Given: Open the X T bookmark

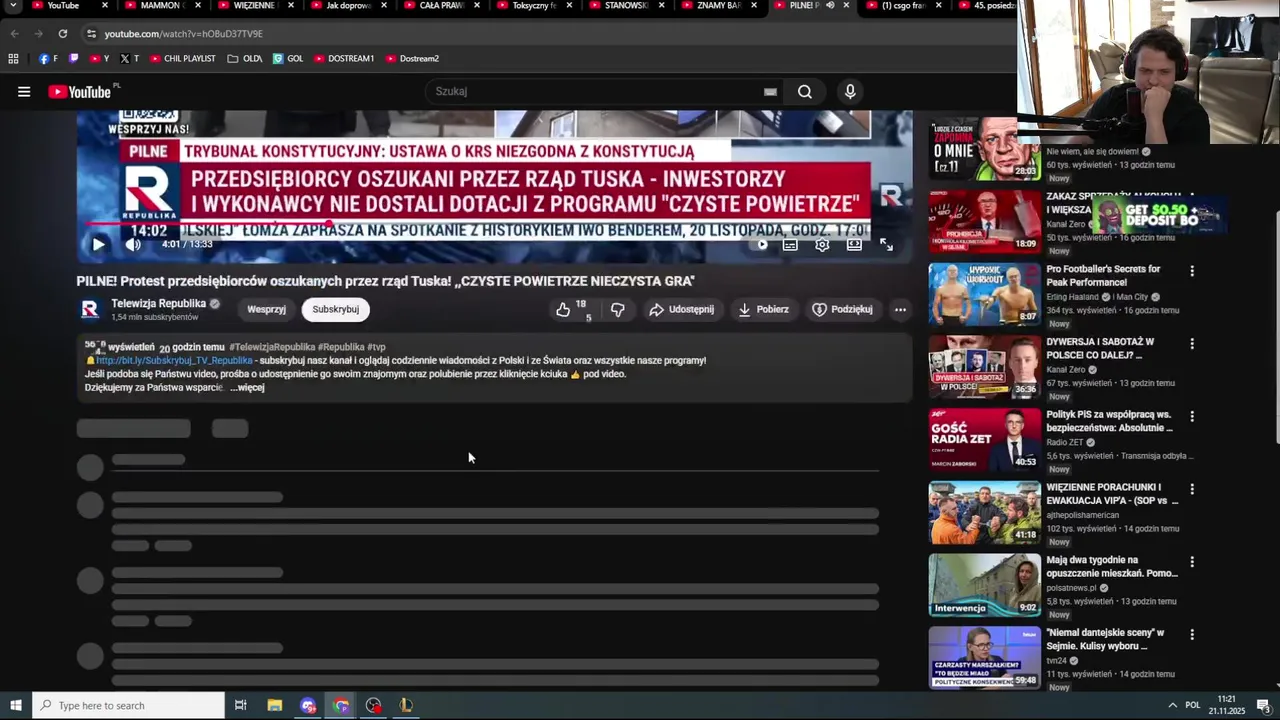Looking at the screenshot, I should pyautogui.click(x=129, y=59).
